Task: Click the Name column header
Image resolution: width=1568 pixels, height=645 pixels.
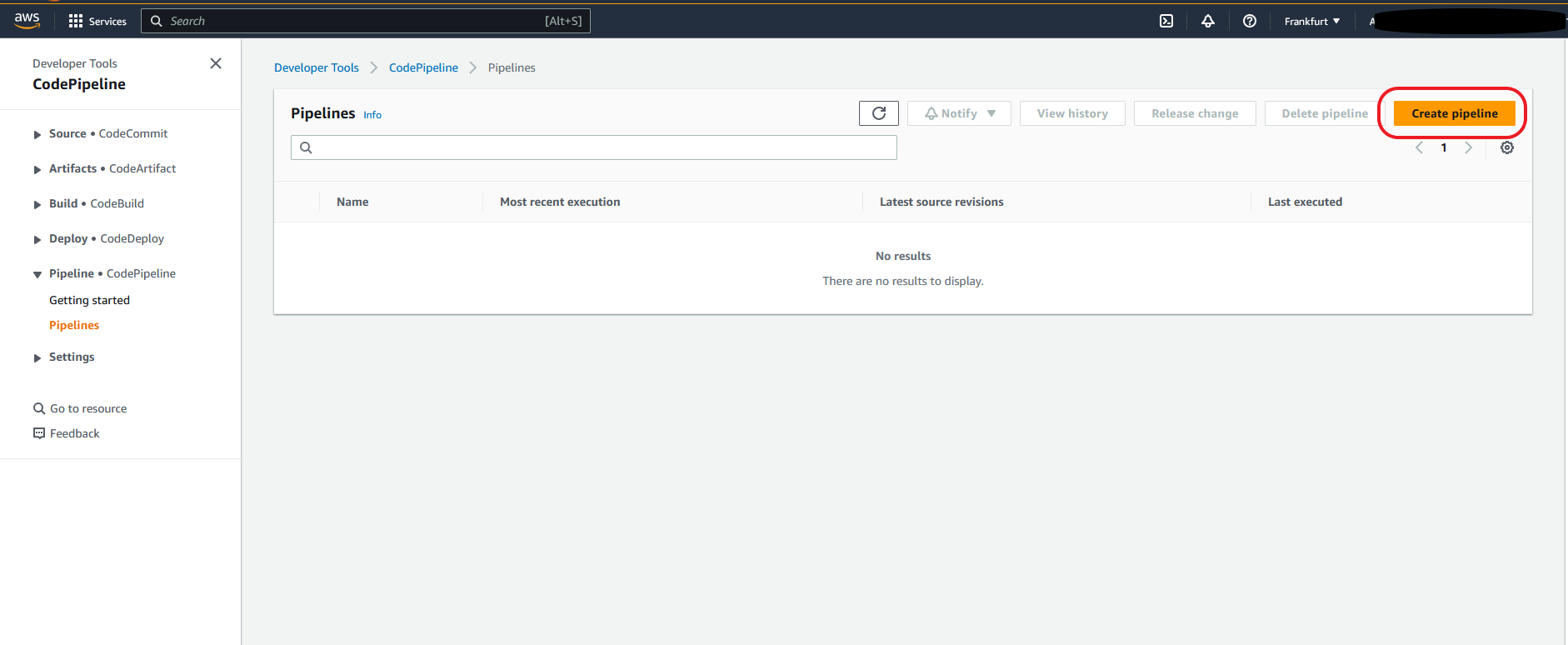Action: (352, 202)
